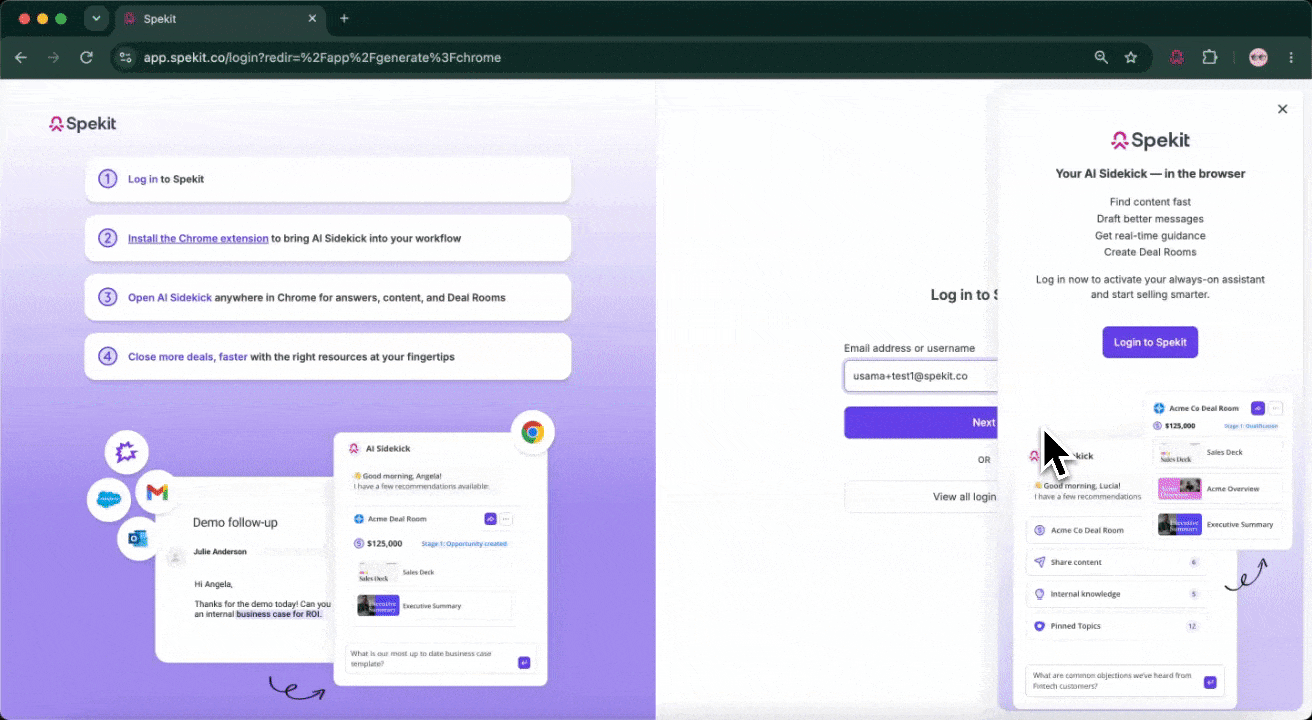This screenshot has width=1312, height=720.
Task: Click the Outlook icon in the illustration
Action: (x=138, y=539)
